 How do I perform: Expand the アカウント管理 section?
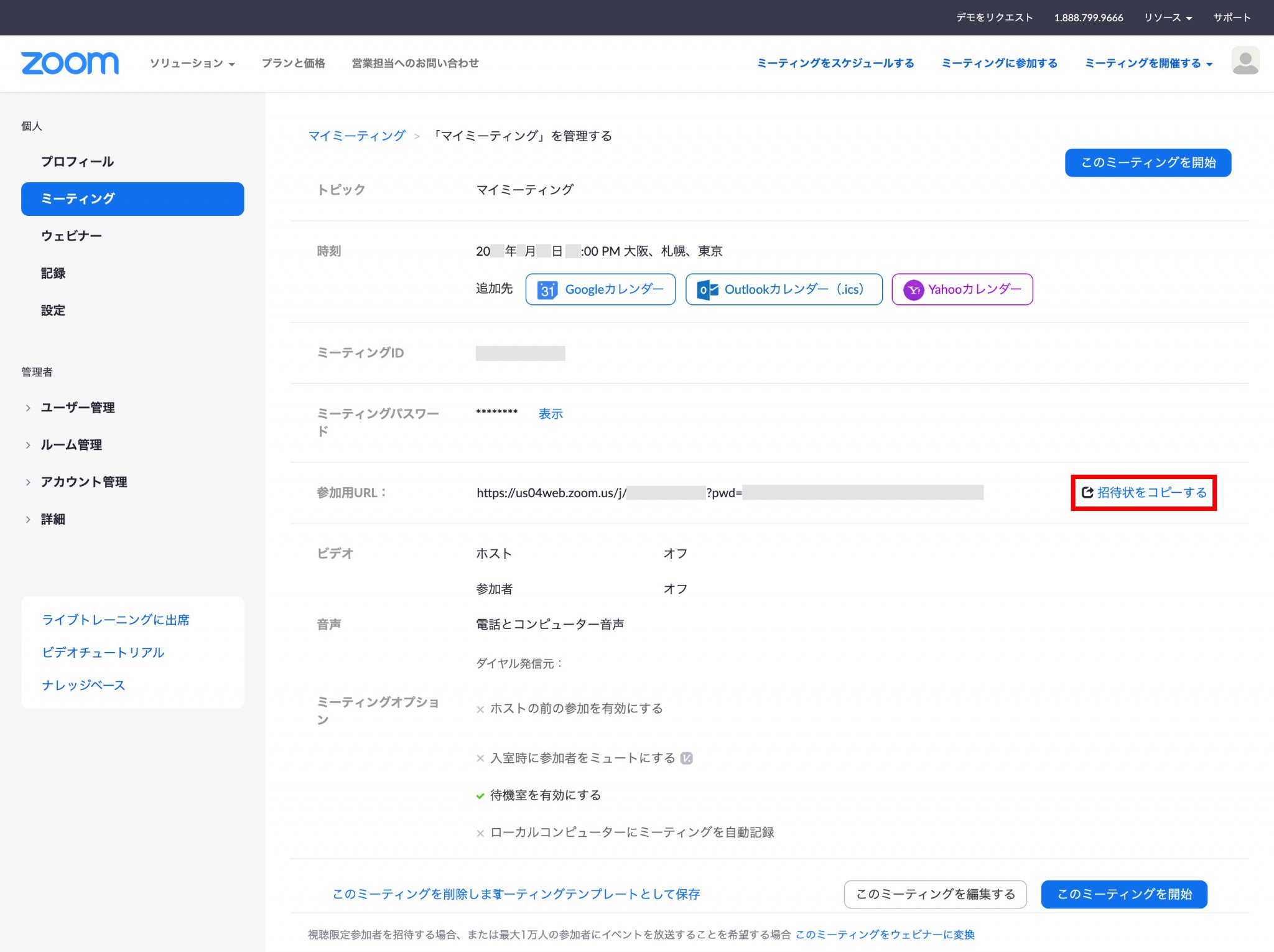click(x=83, y=482)
